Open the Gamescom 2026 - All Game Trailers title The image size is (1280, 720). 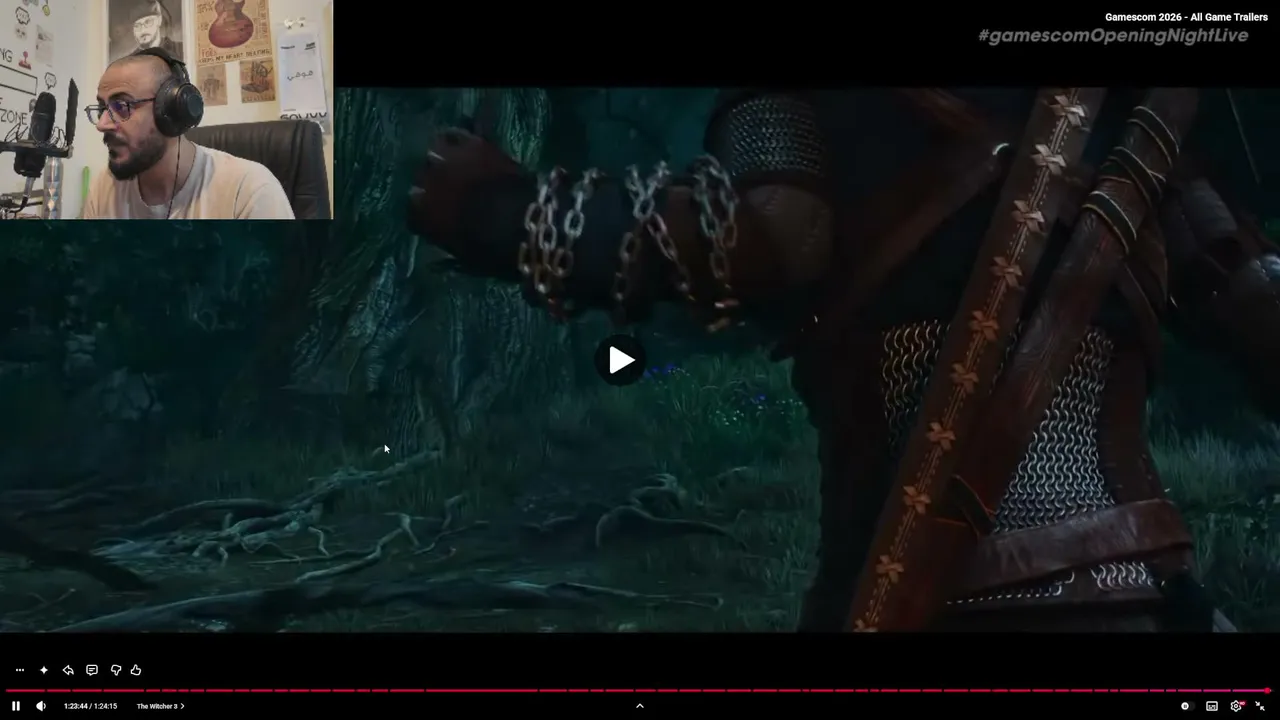pyautogui.click(x=1186, y=17)
